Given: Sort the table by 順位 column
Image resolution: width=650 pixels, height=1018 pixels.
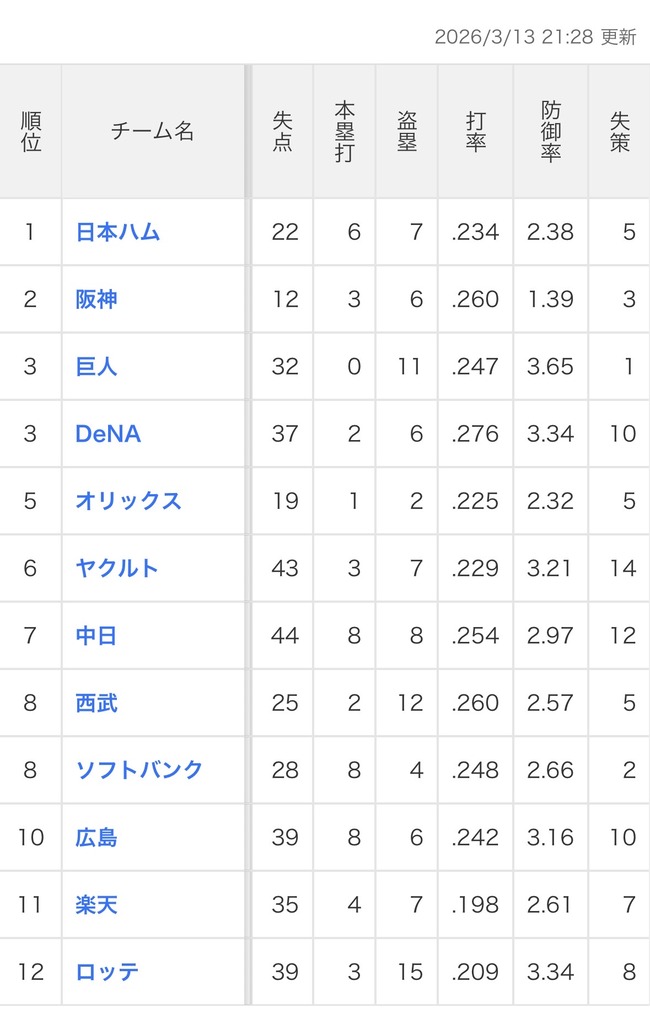Looking at the screenshot, I should [x=30, y=130].
